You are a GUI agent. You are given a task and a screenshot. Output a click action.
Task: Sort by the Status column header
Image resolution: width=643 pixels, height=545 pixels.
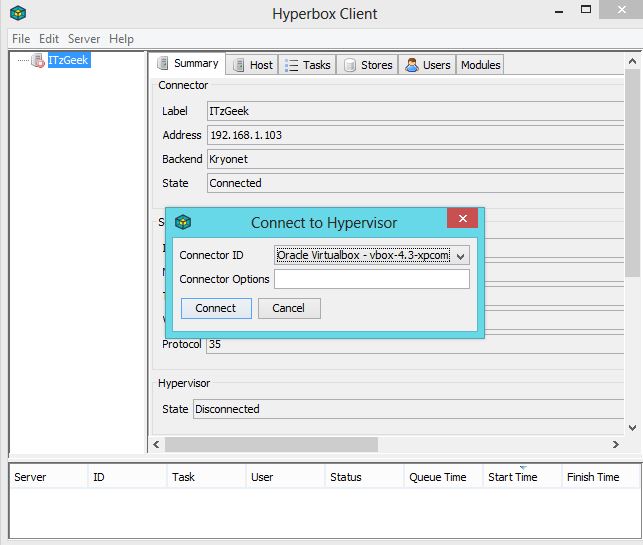[x=365, y=477]
